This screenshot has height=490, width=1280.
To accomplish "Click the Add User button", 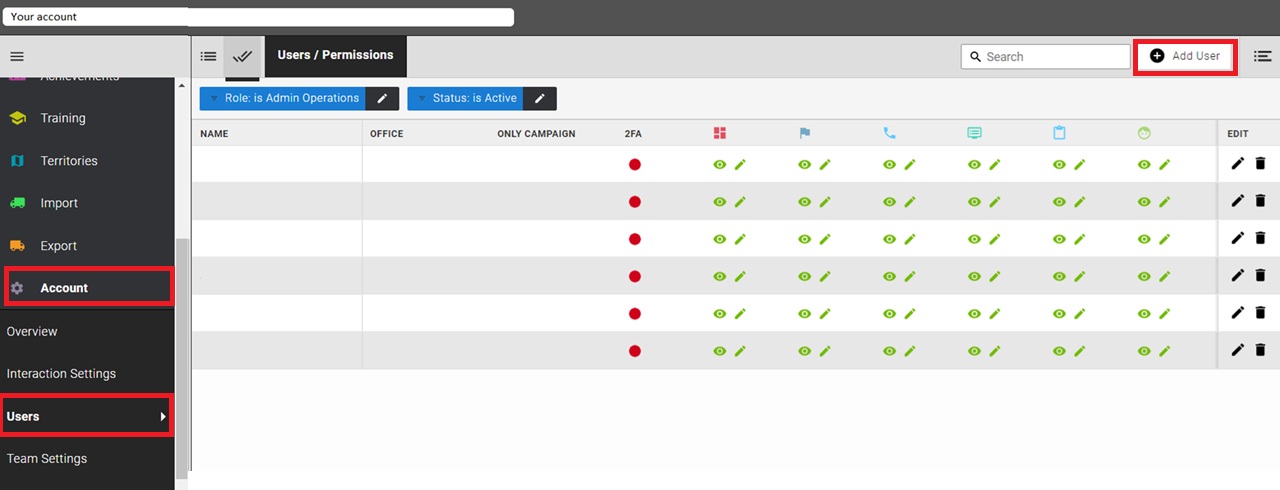I will pyautogui.click(x=1185, y=56).
